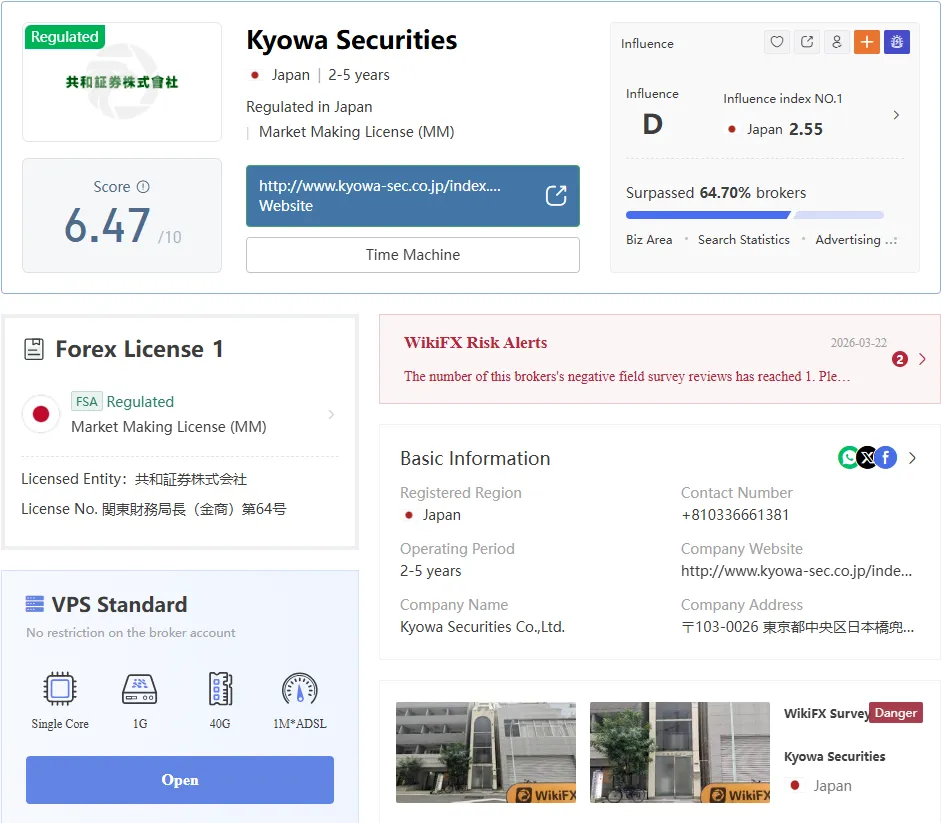This screenshot has width=941, height=823.
Task: Expand the WikiFX Risk Alerts chevron
Action: coord(922,359)
